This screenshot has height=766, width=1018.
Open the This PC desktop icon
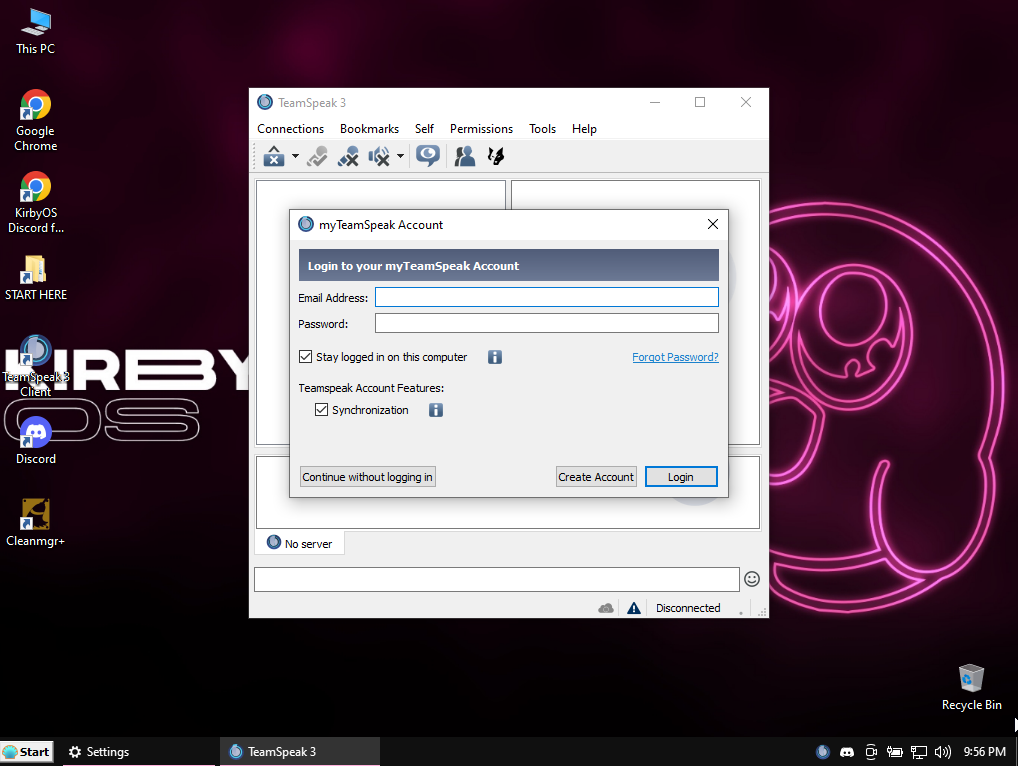36,31
